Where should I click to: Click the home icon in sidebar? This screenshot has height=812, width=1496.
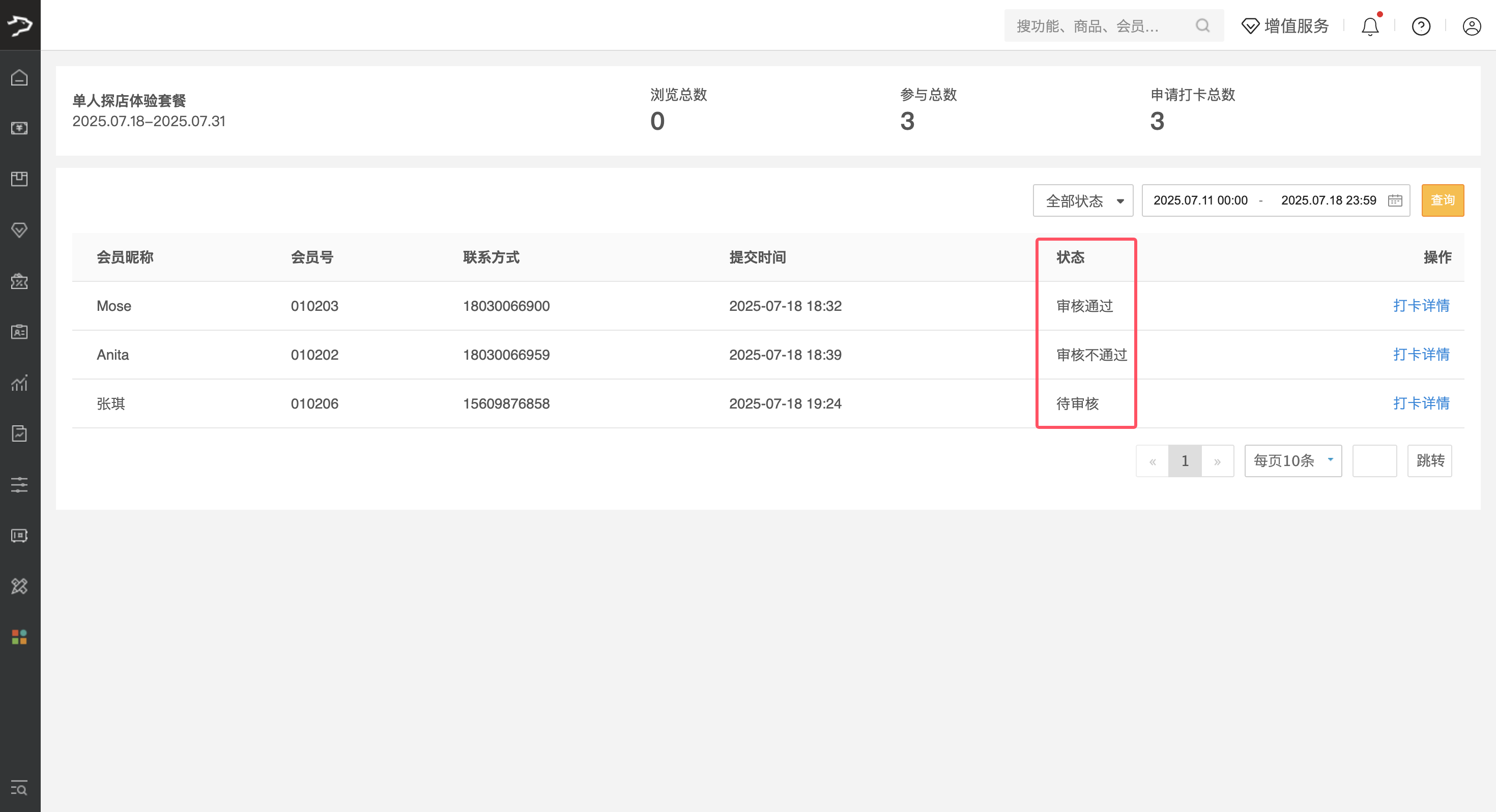point(19,77)
